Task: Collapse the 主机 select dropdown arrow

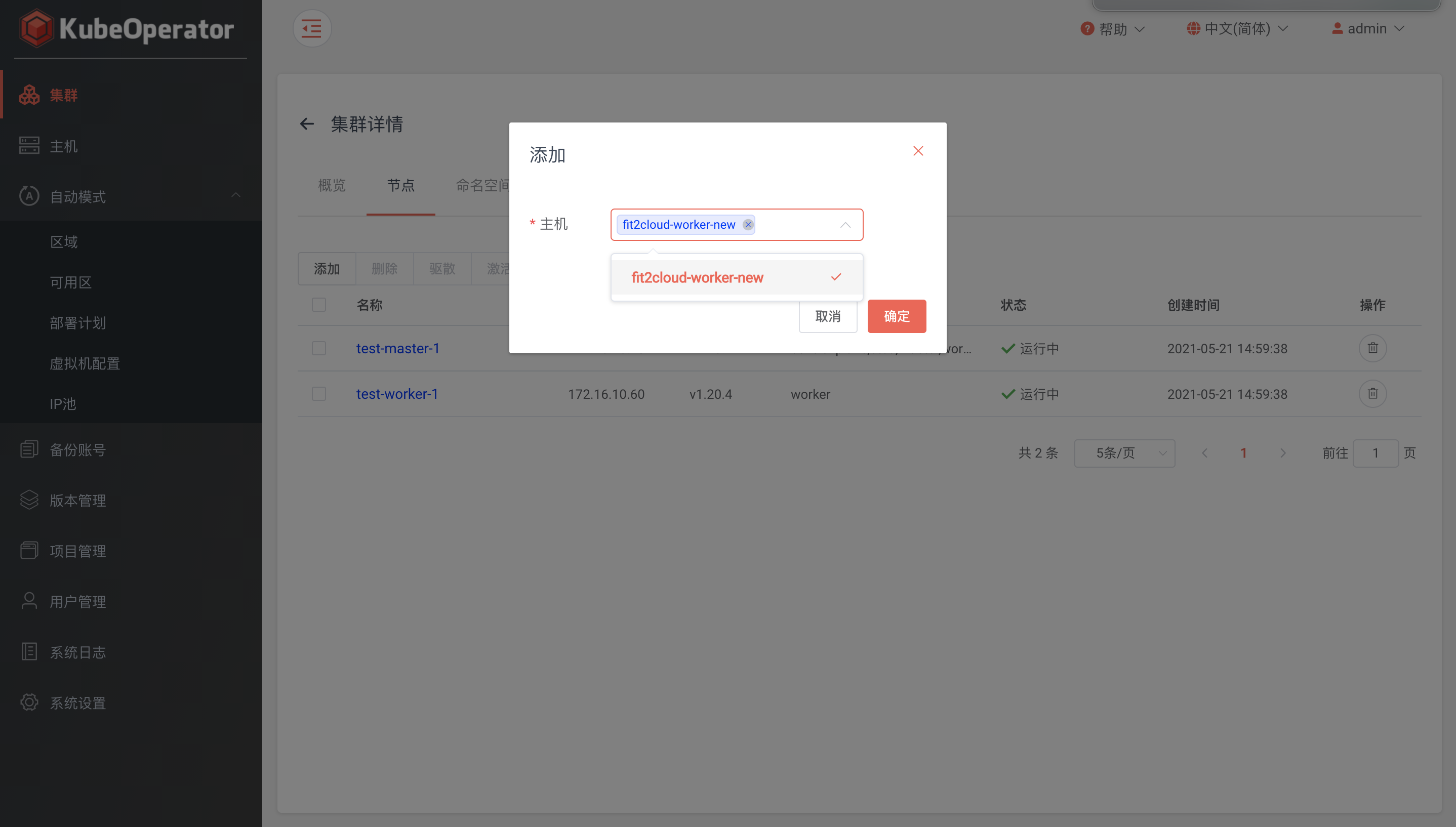Action: tap(845, 225)
